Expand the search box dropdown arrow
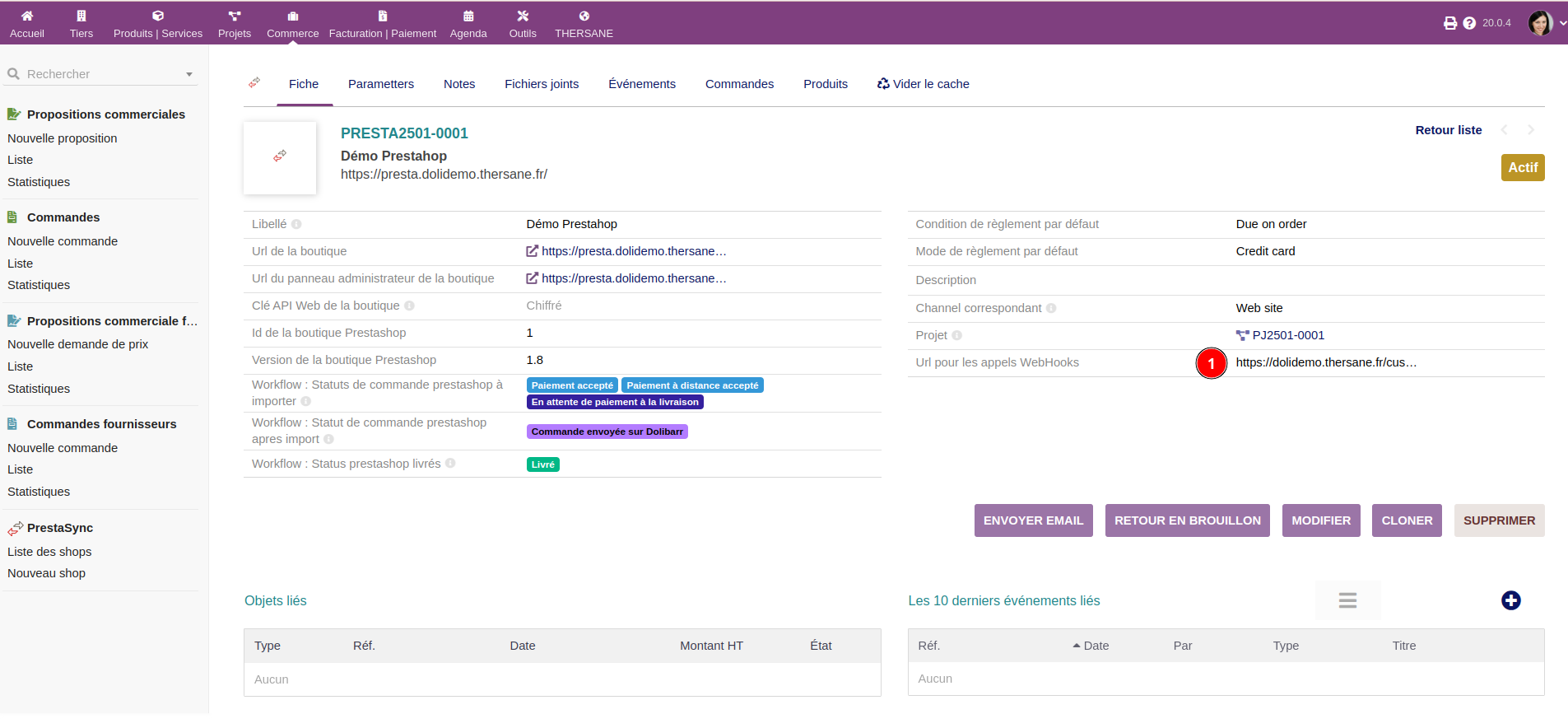This screenshot has width=1568, height=728. click(x=189, y=74)
